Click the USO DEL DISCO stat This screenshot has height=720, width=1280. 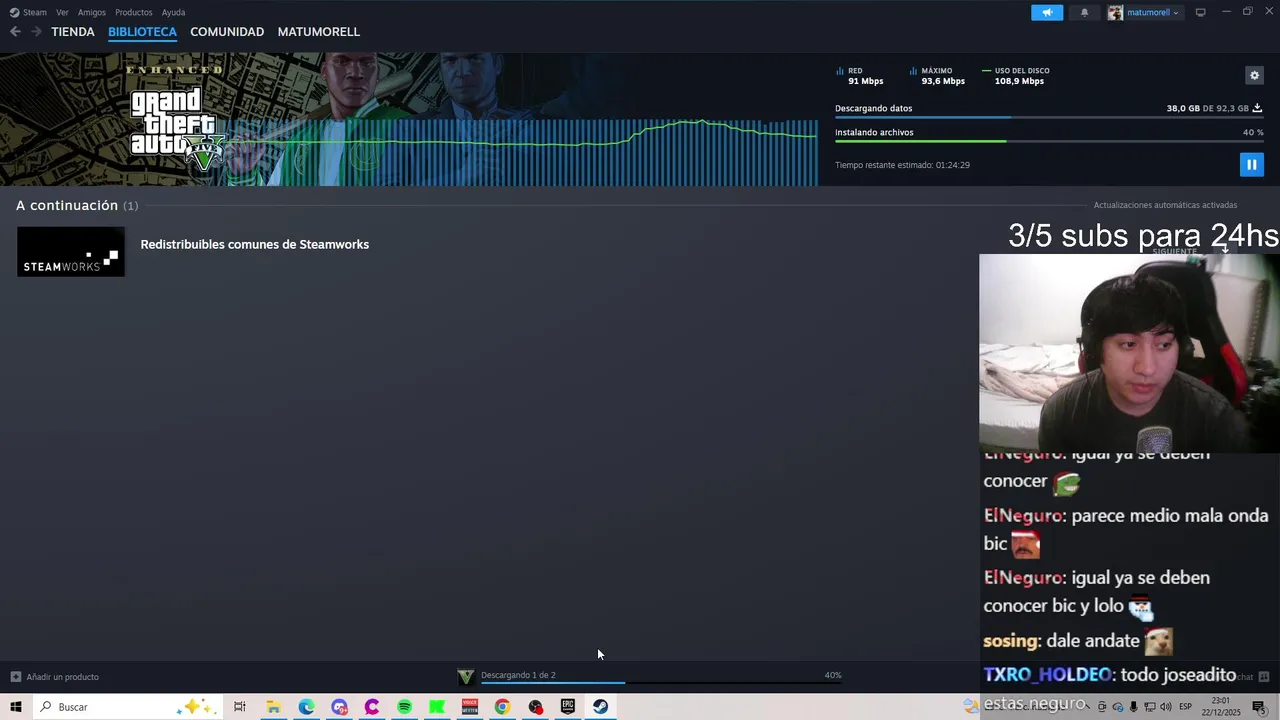(x=1016, y=76)
